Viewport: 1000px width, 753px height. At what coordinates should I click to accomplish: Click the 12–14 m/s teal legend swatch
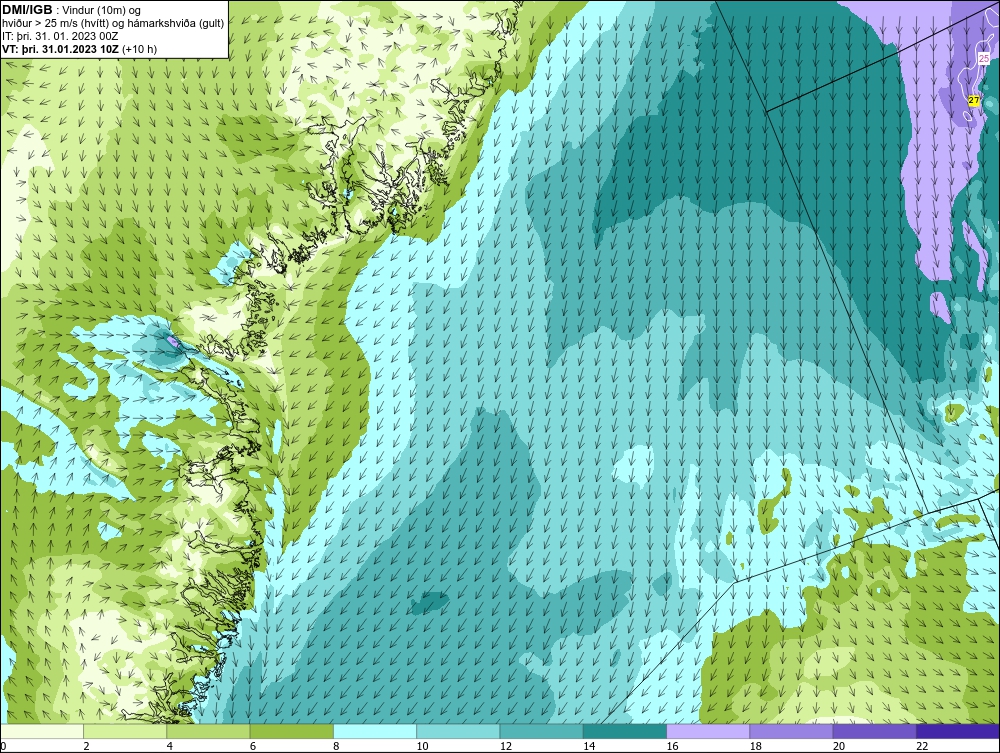[x=541, y=731]
